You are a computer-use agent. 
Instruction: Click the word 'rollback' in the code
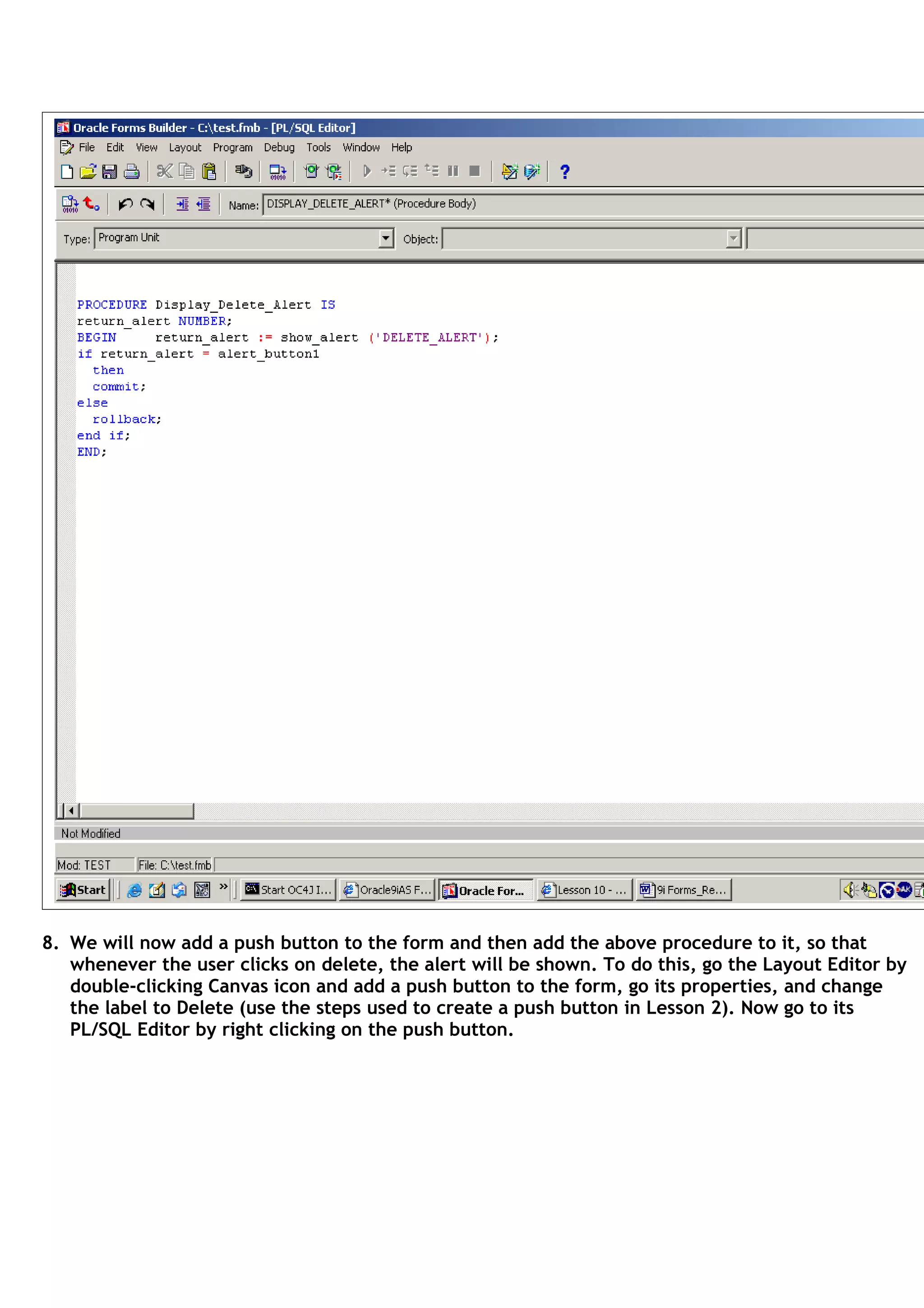click(x=124, y=419)
